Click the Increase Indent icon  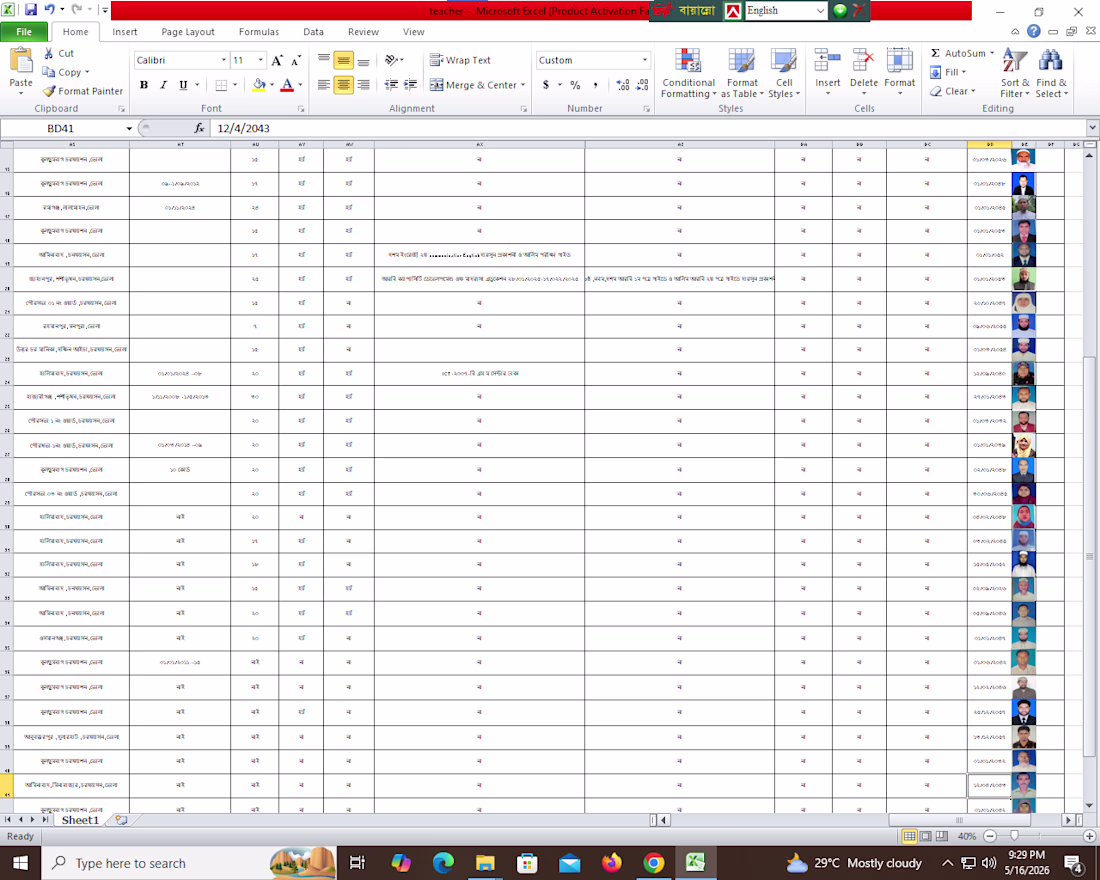tap(410, 85)
